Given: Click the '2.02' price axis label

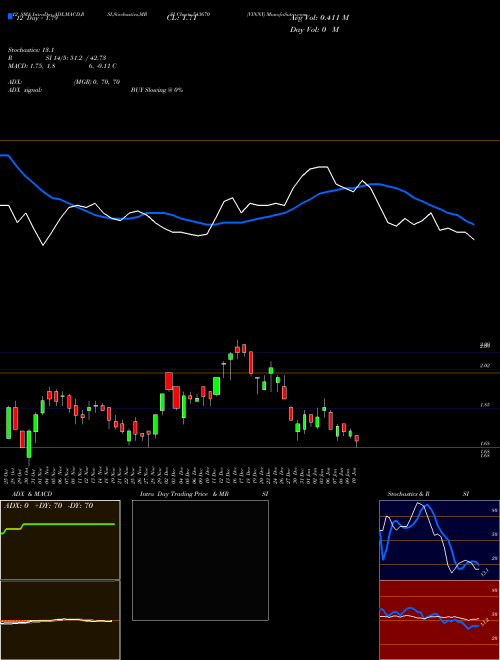Looking at the screenshot, I should pos(485,366).
